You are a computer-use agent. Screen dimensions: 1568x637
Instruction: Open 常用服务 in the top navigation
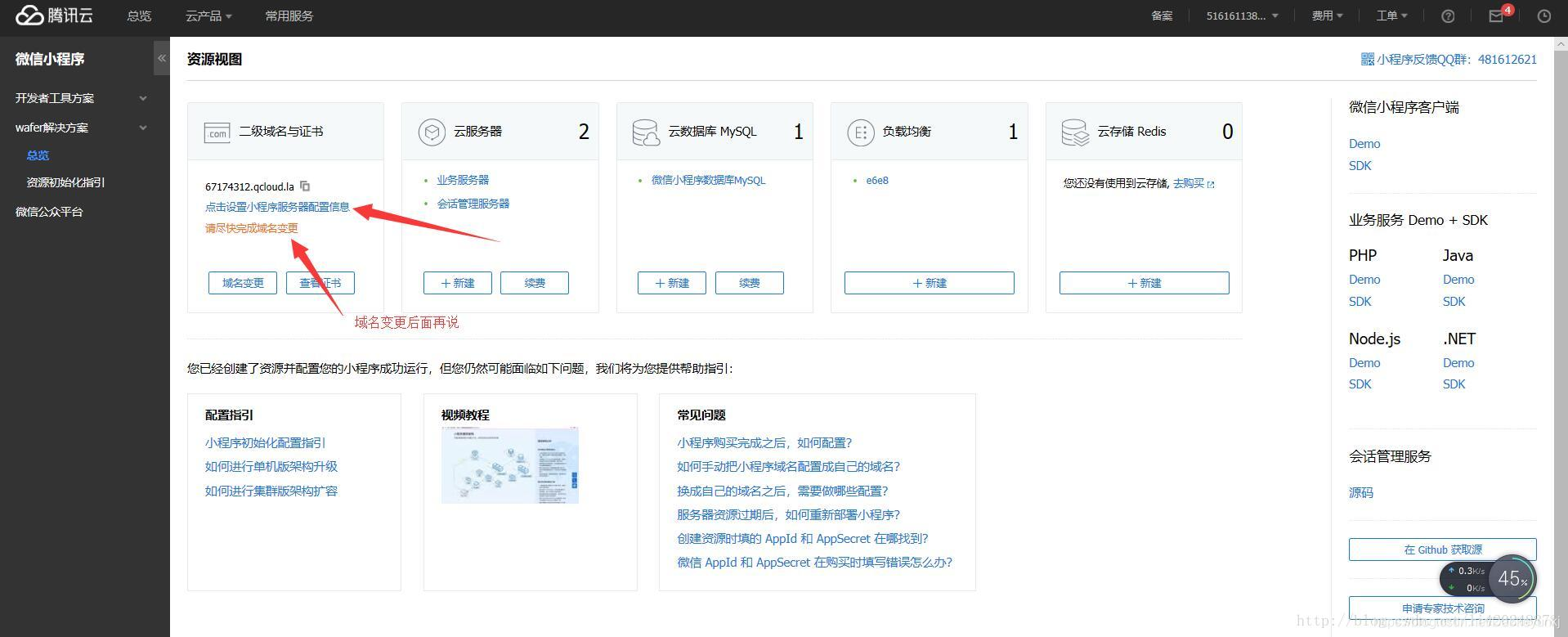(x=289, y=16)
